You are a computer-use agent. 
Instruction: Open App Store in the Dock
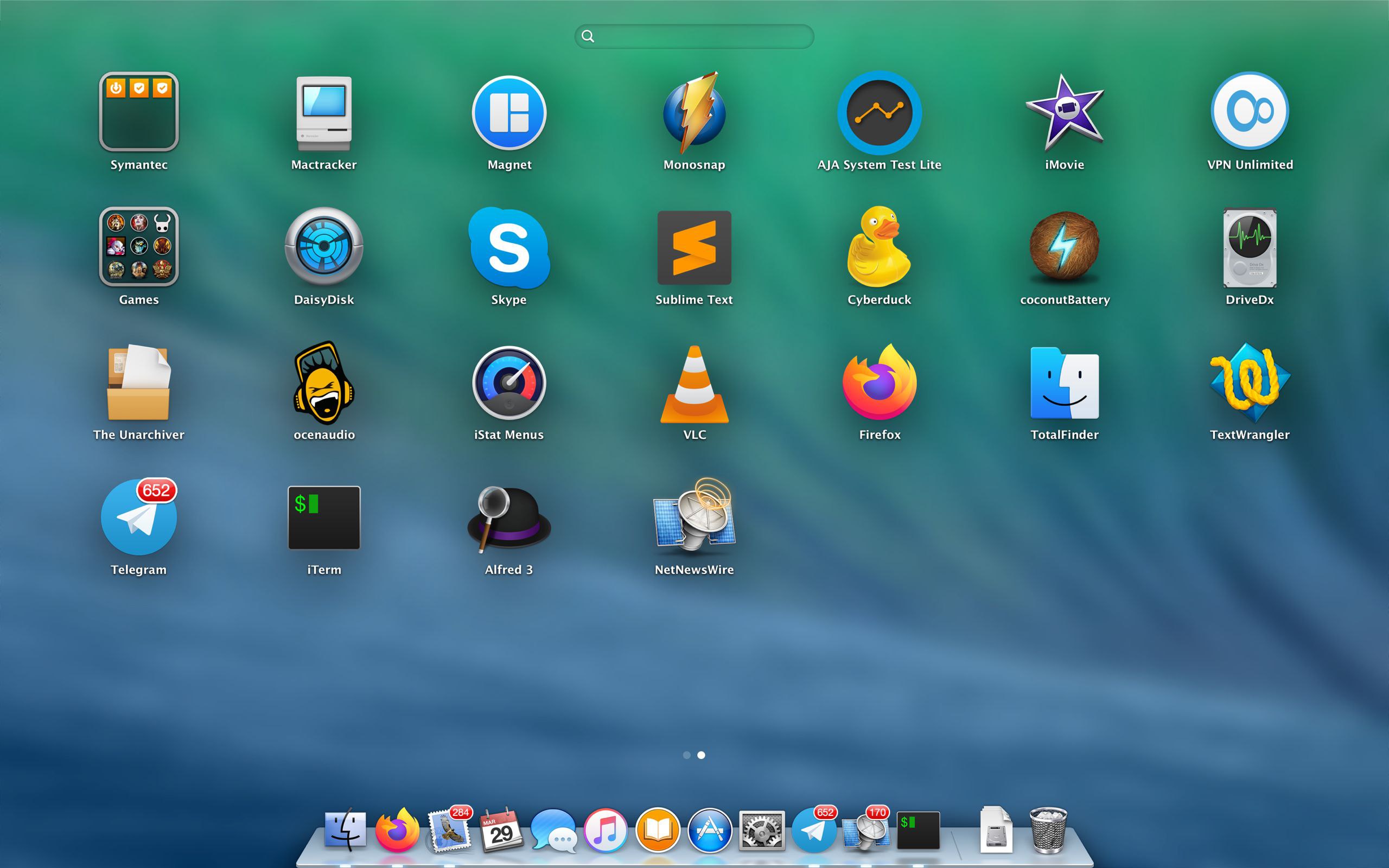[710, 830]
